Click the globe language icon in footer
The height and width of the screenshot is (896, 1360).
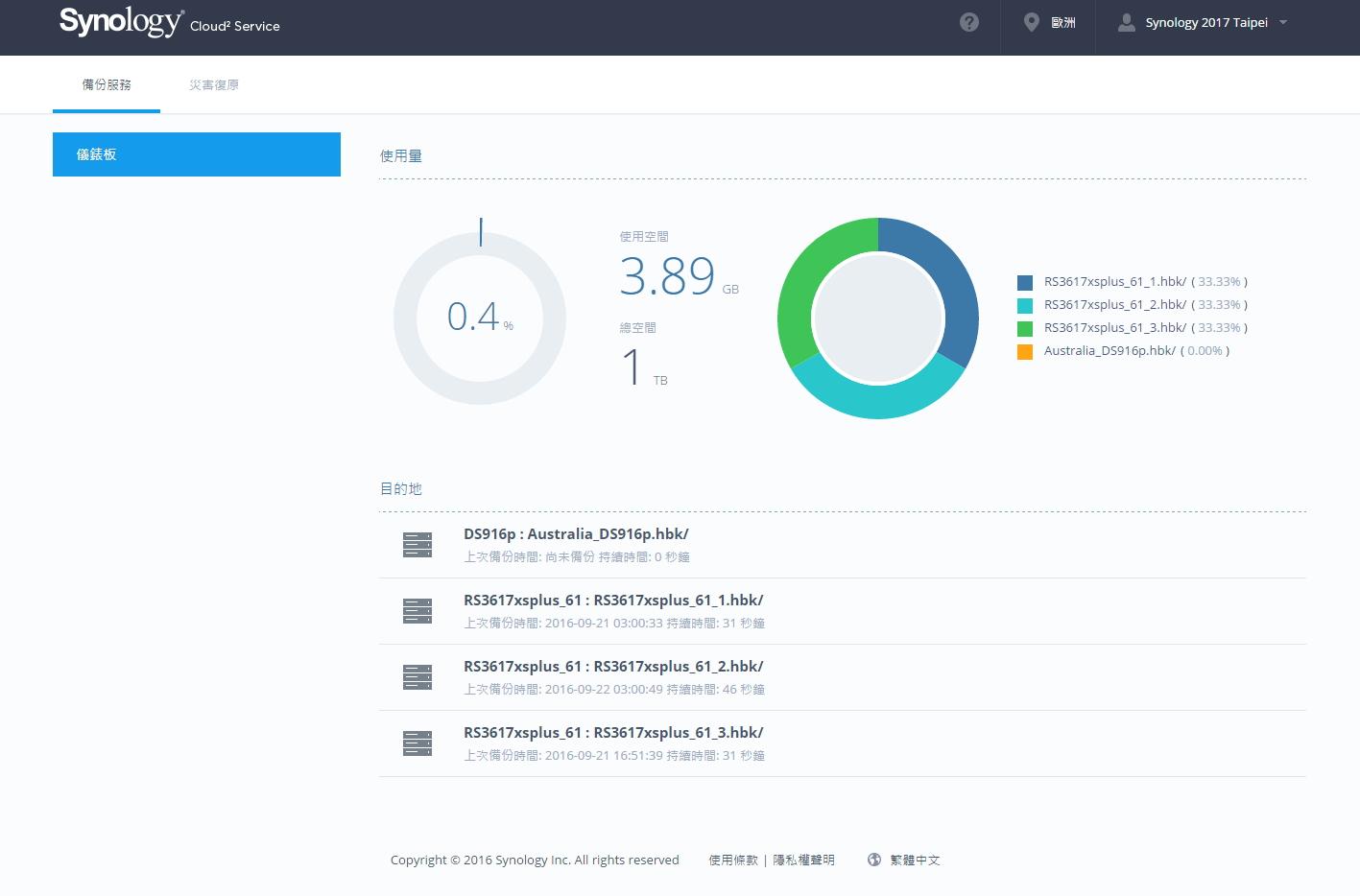(x=873, y=860)
